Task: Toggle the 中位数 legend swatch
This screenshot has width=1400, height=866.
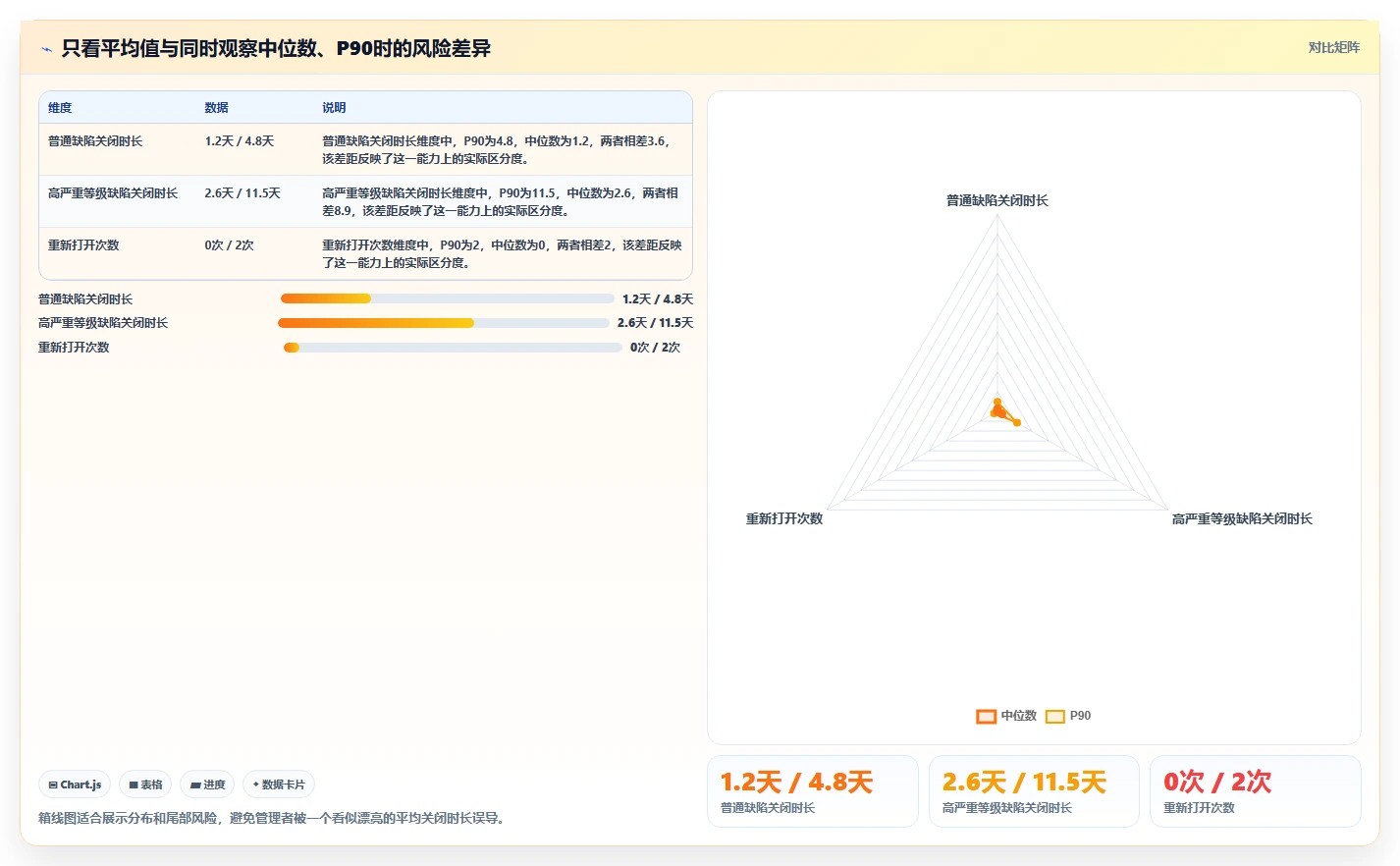Action: 986,716
